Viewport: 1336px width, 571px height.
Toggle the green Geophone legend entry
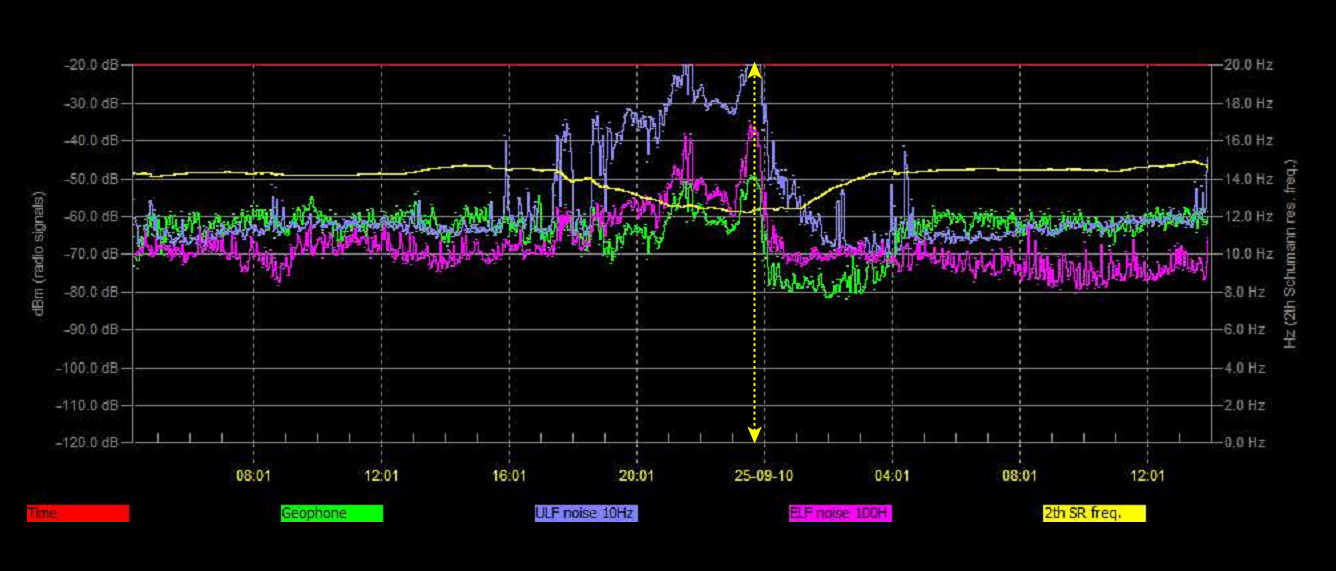point(332,513)
